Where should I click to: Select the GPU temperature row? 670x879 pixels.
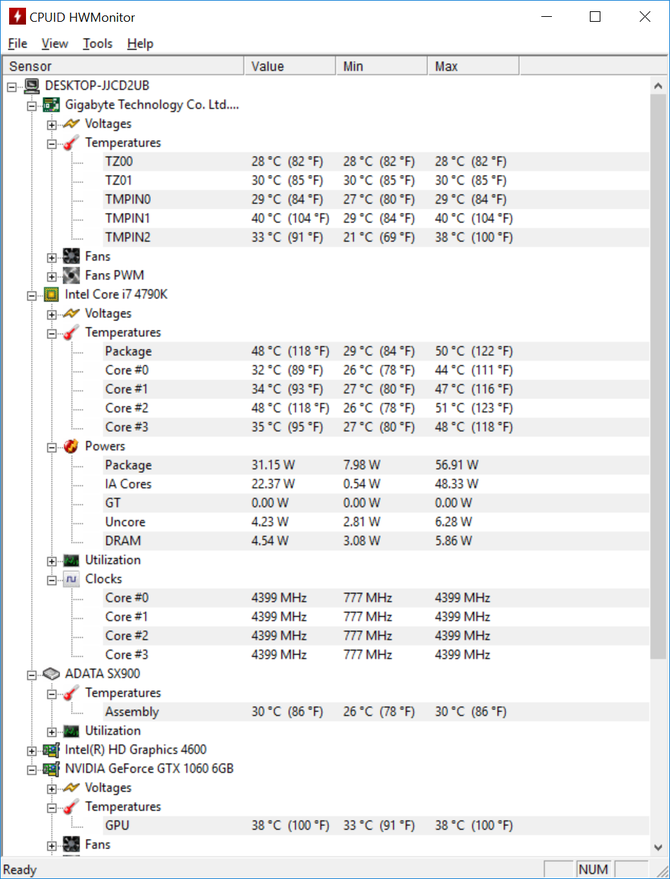pos(376,826)
